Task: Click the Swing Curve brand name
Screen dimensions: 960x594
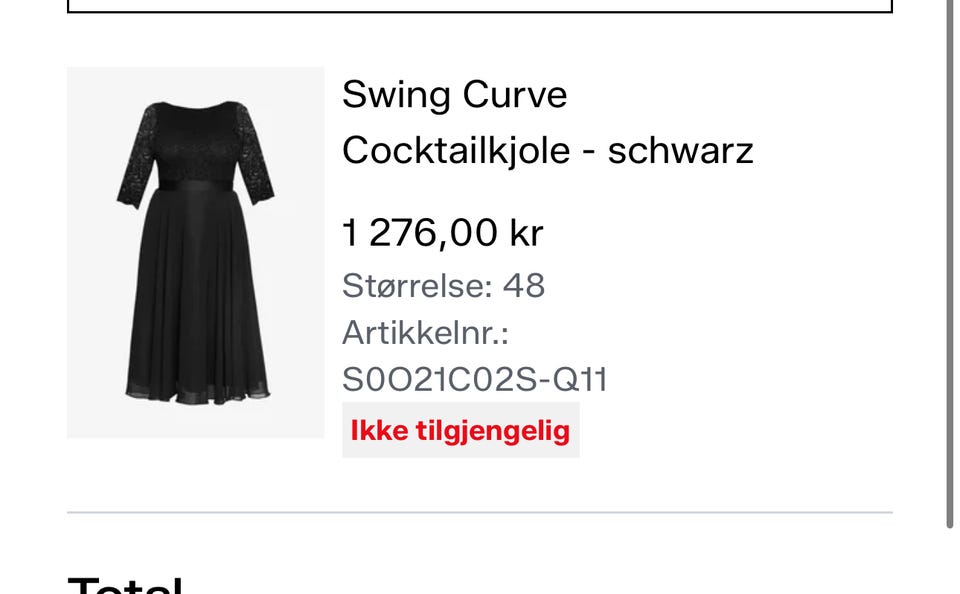Action: (x=454, y=95)
